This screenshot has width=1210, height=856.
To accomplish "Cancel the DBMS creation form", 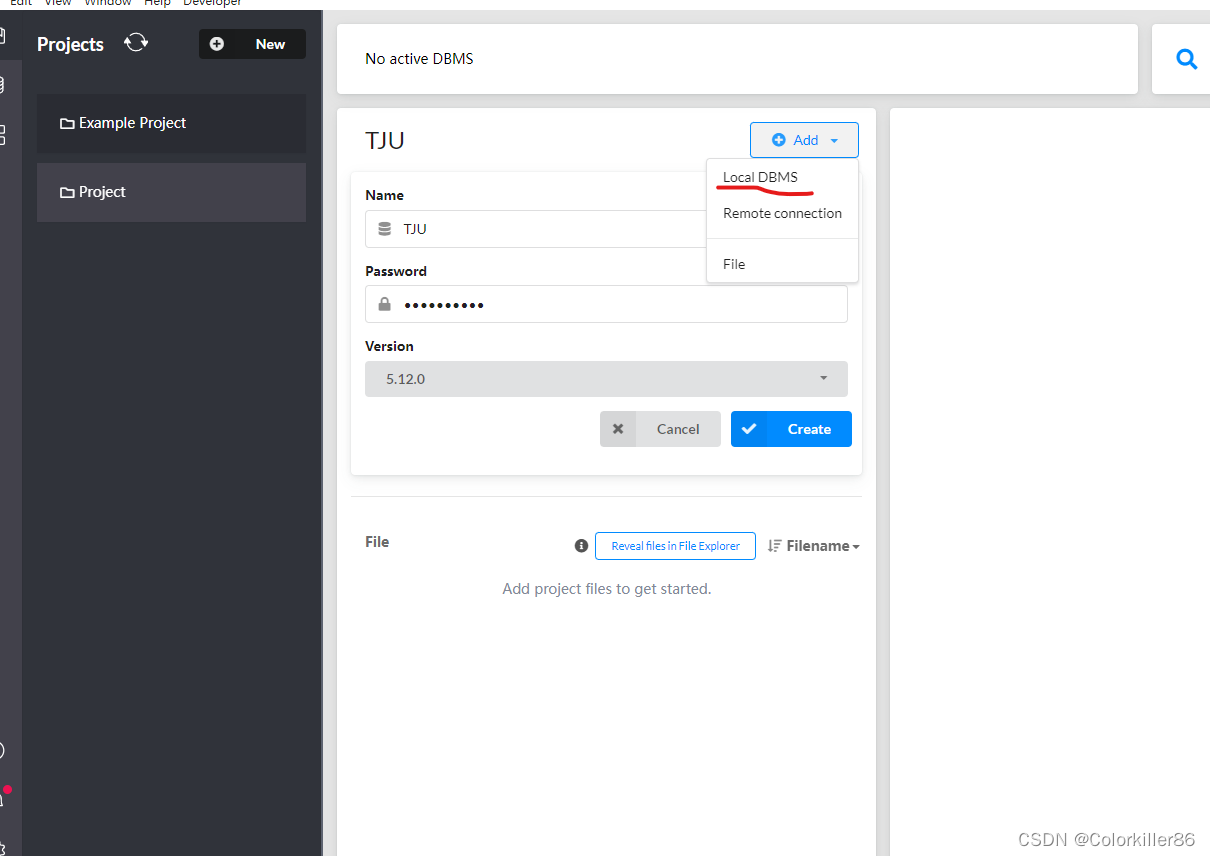I will [660, 428].
